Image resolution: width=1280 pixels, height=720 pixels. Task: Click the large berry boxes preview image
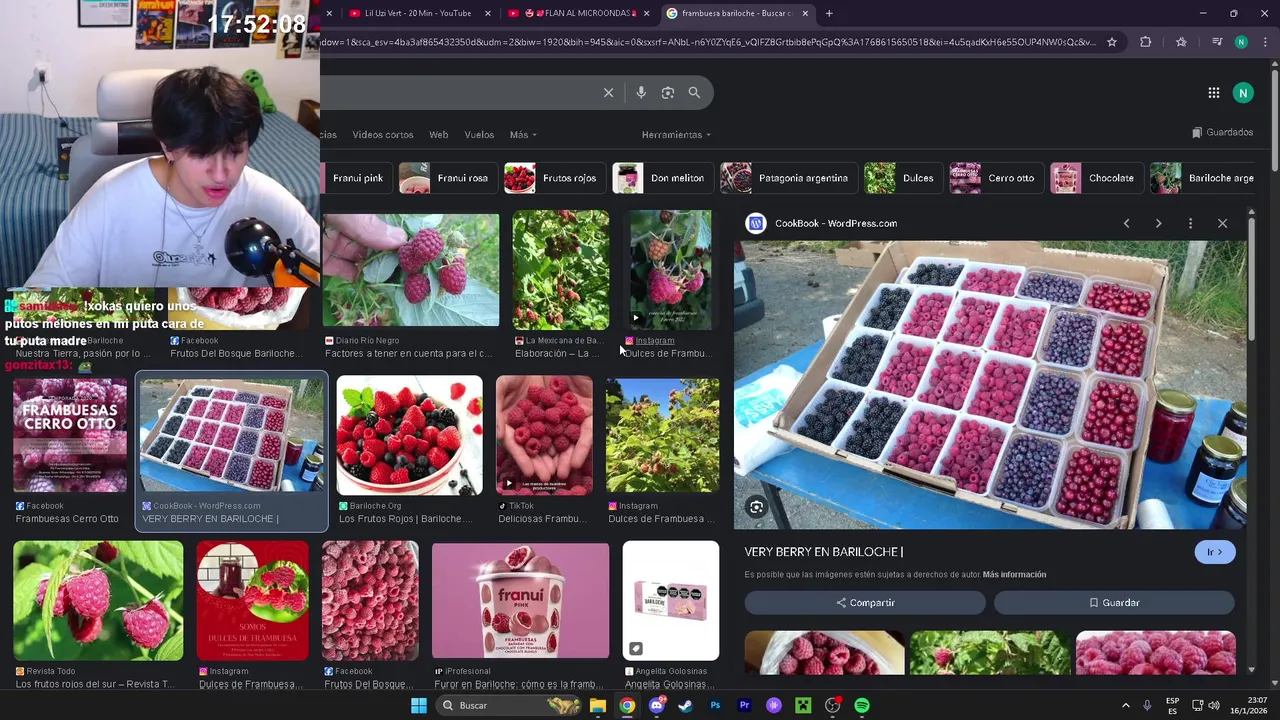pos(990,385)
